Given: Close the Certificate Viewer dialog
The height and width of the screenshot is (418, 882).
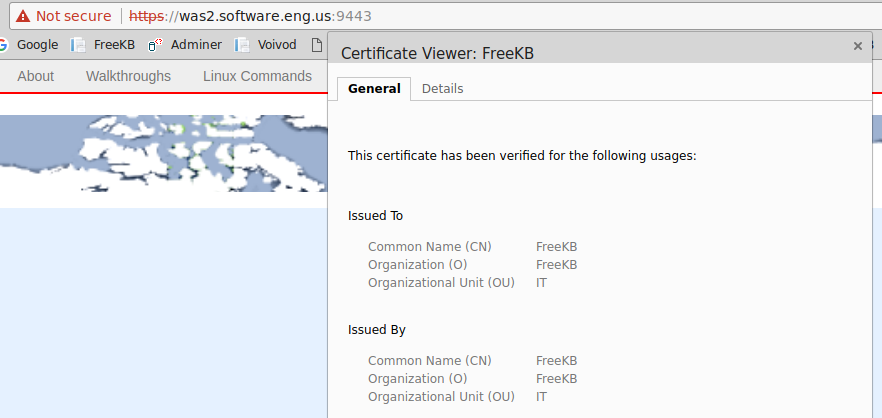Looking at the screenshot, I should 858,46.
